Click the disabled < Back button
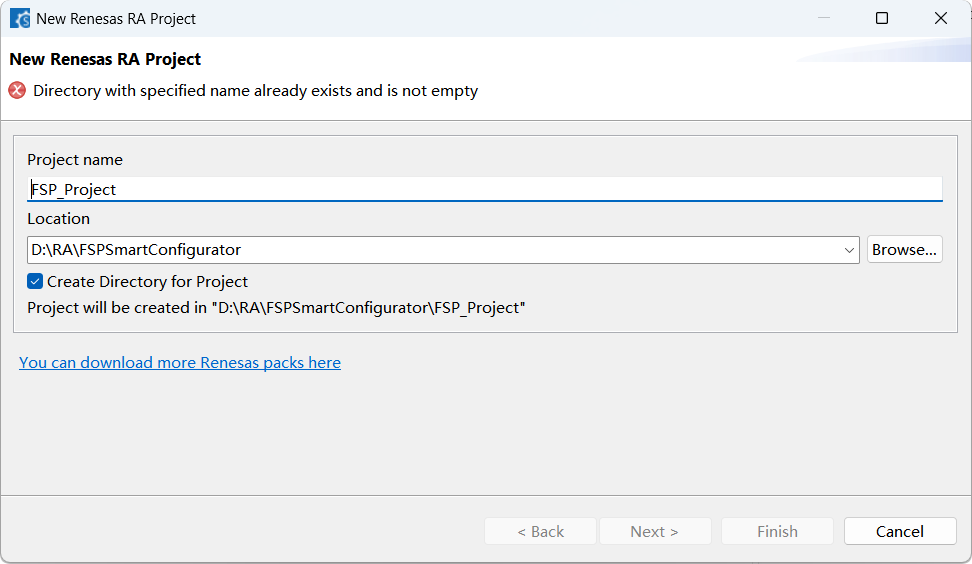Image resolution: width=972 pixels, height=564 pixels. click(541, 531)
